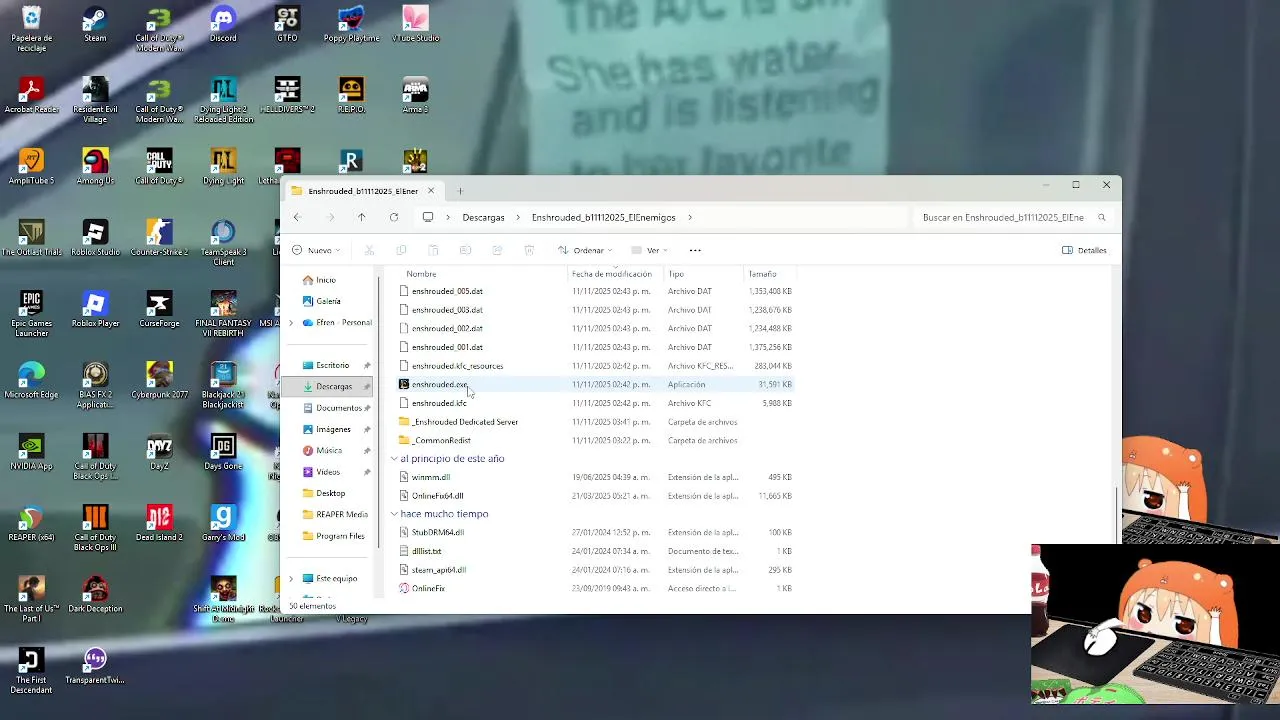Open Microsoft Edge desktop icon

tap(31, 381)
